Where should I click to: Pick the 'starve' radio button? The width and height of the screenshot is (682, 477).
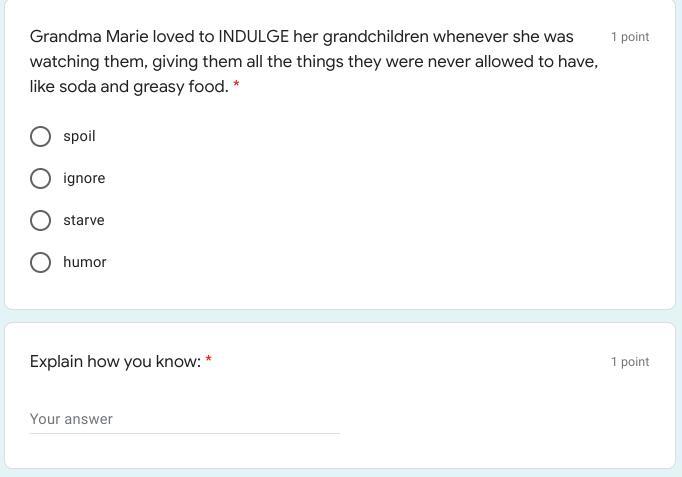[41, 220]
